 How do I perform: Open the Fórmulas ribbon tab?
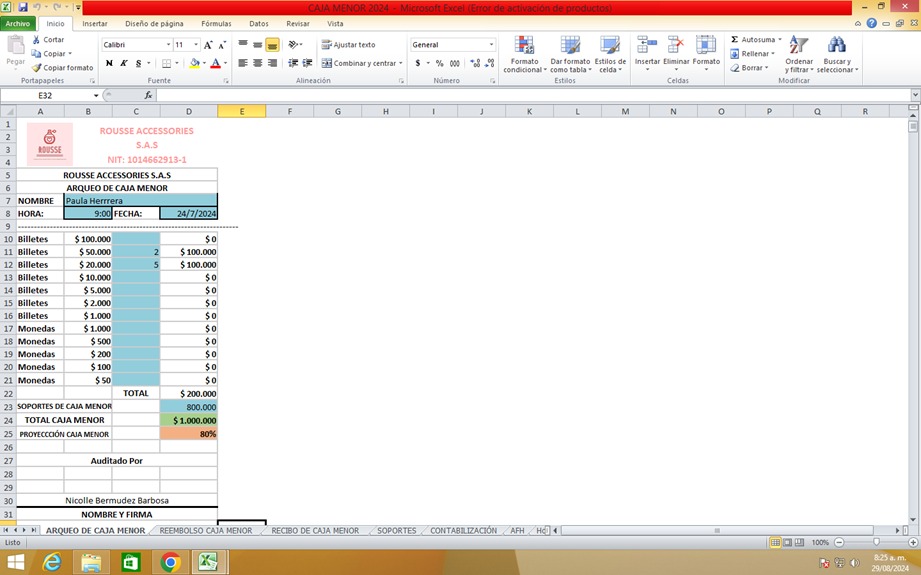coord(216,23)
